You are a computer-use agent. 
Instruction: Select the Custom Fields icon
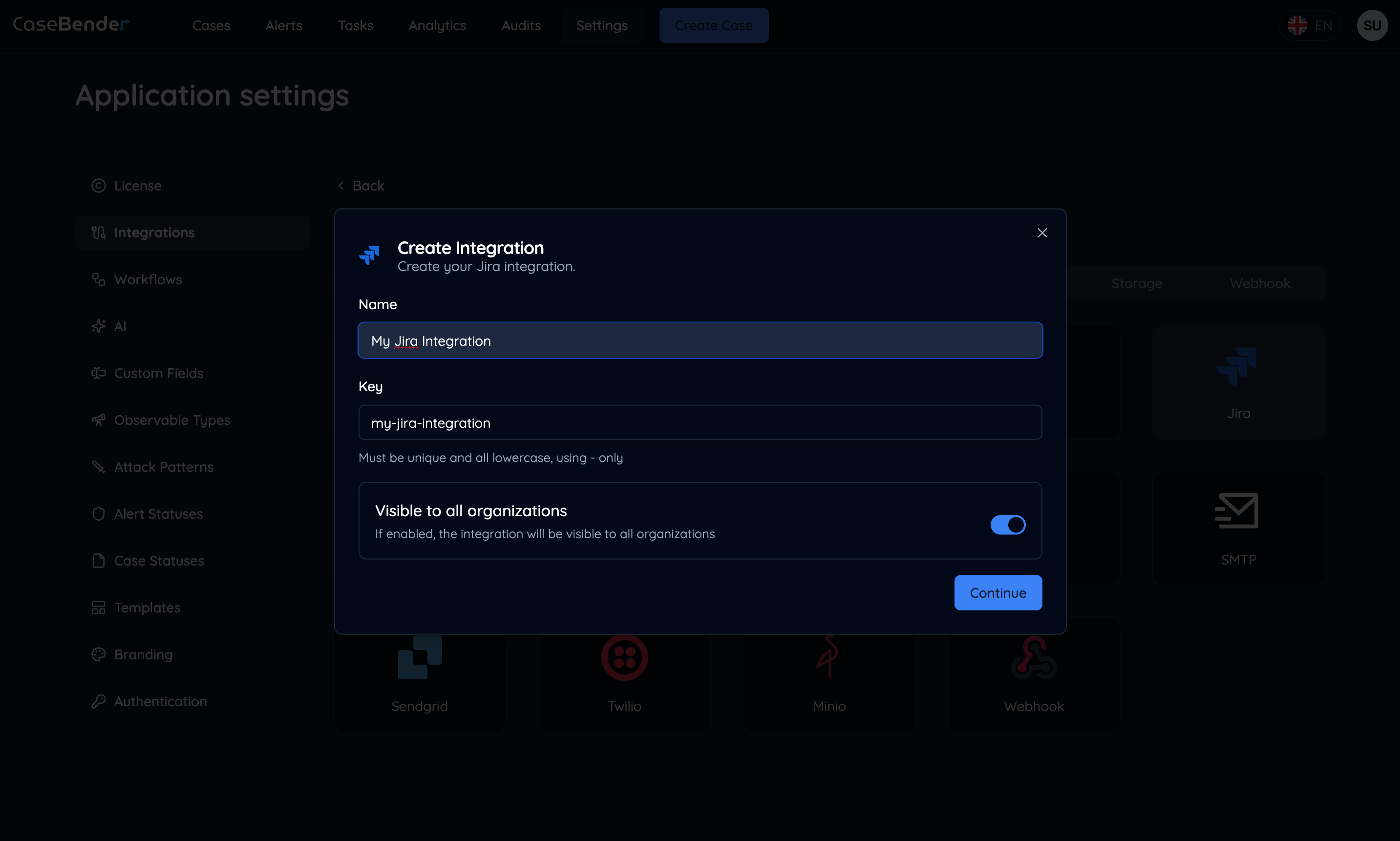99,373
